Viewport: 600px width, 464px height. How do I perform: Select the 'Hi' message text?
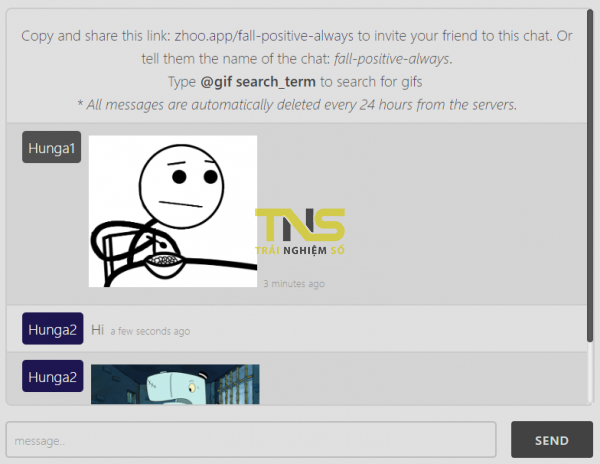pyautogui.click(x=98, y=329)
